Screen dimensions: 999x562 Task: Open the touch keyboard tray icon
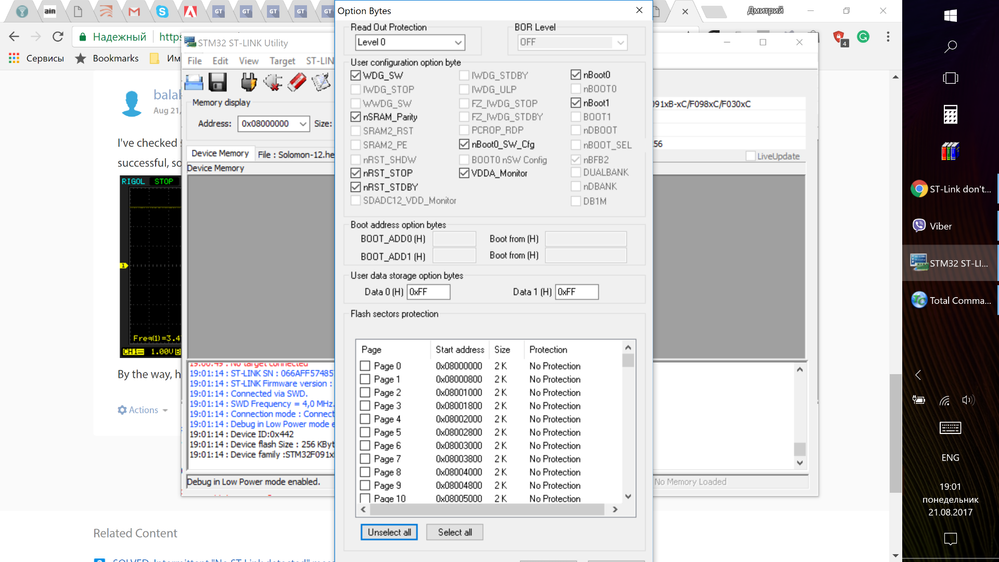[950, 428]
